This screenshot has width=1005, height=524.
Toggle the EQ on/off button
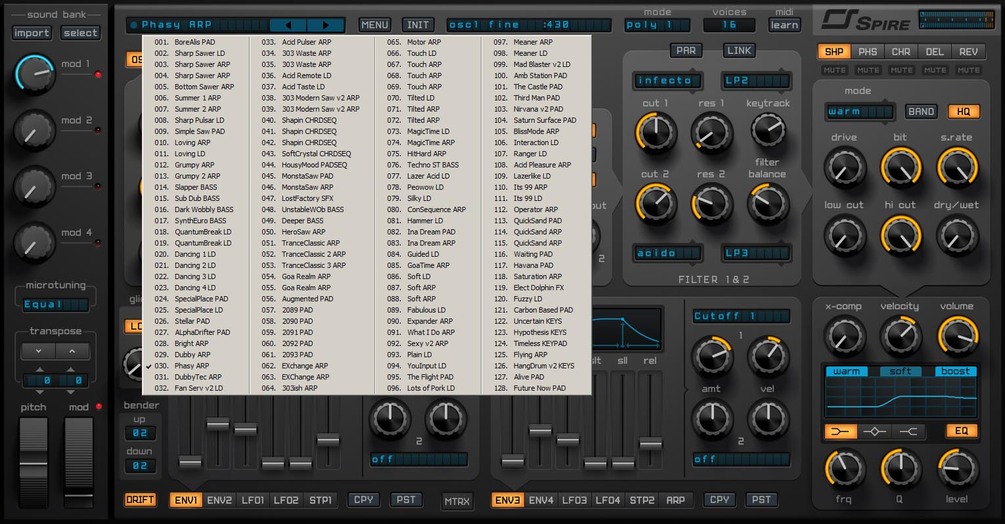pyautogui.click(x=961, y=431)
